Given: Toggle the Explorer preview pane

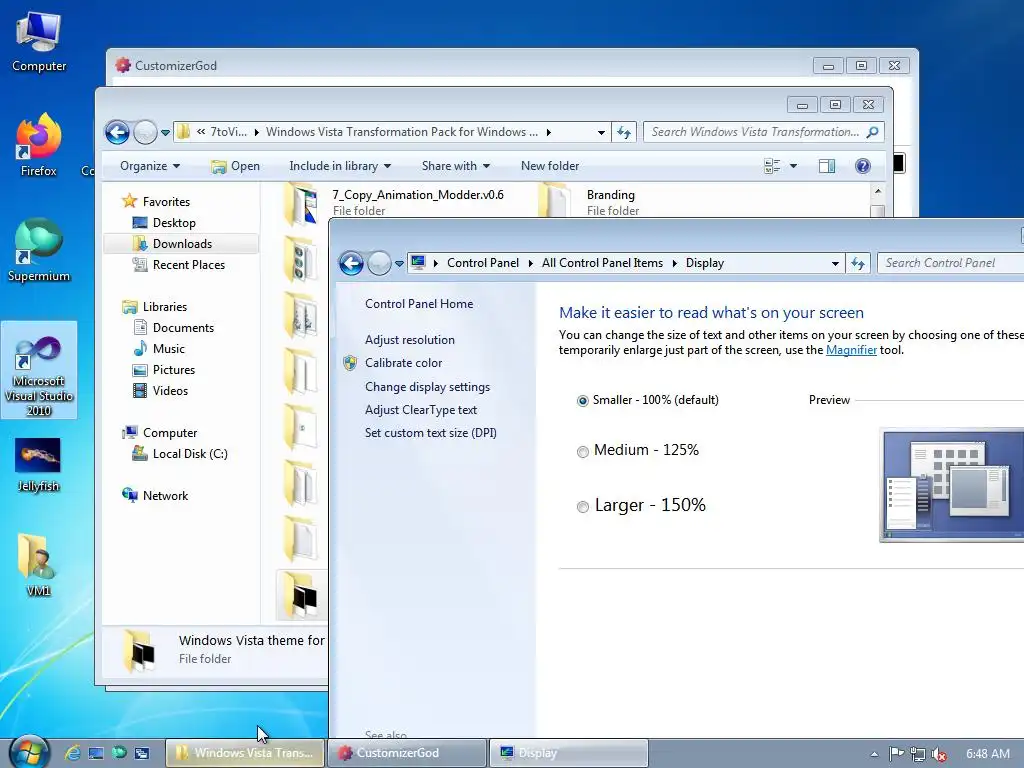Looking at the screenshot, I should [827, 166].
